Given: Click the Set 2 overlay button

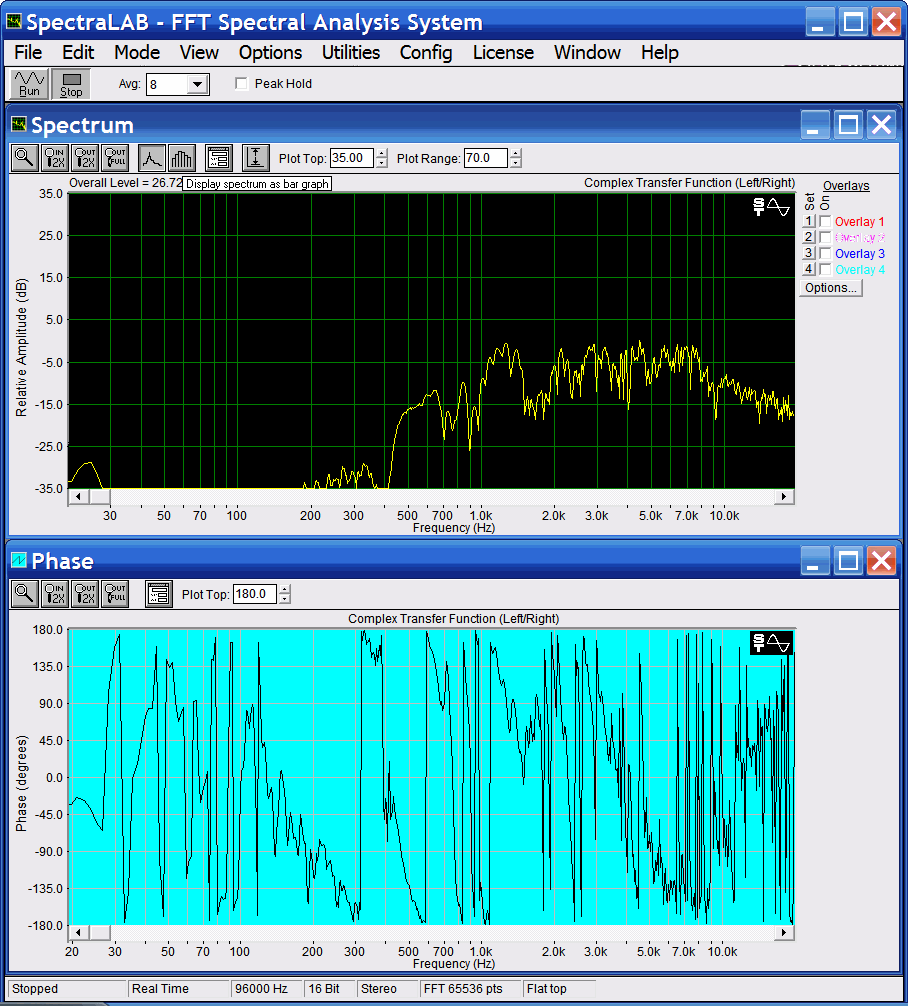Looking at the screenshot, I should pos(810,238).
